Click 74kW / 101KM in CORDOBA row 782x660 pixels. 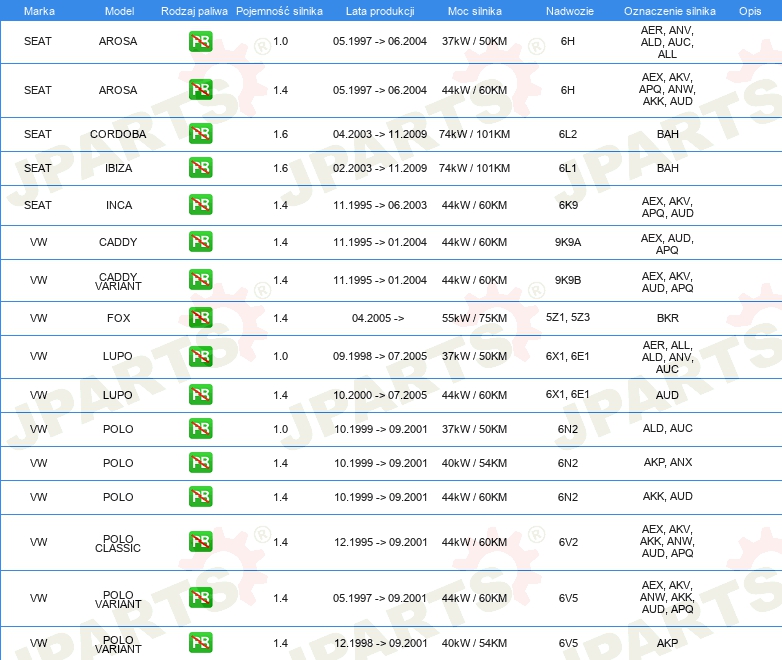pyautogui.click(x=474, y=134)
